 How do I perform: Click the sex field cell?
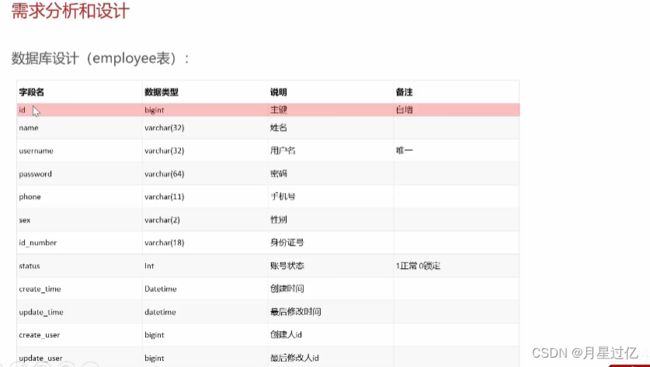[24, 220]
